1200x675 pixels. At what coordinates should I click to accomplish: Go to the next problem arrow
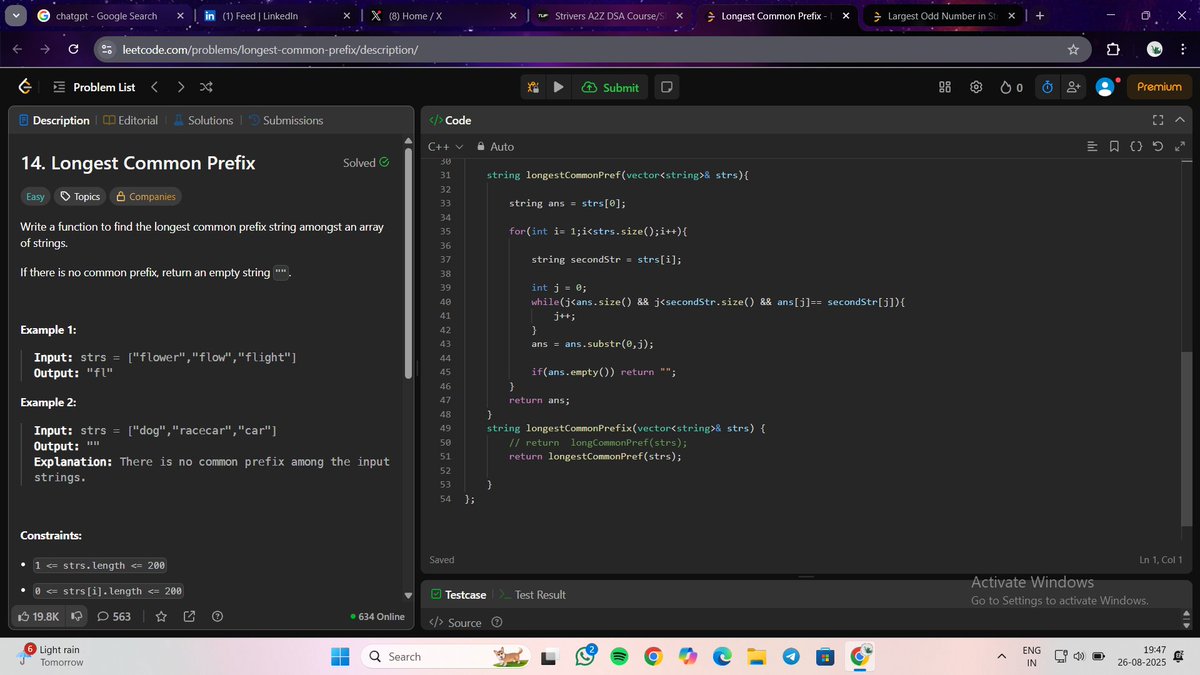coord(180,87)
